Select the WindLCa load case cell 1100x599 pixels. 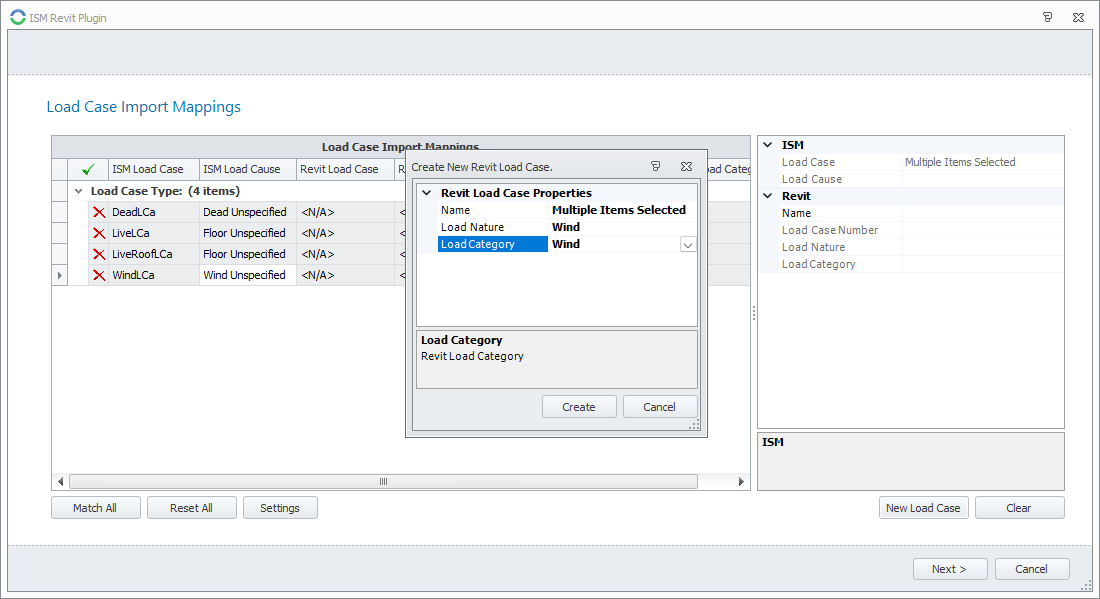click(154, 275)
